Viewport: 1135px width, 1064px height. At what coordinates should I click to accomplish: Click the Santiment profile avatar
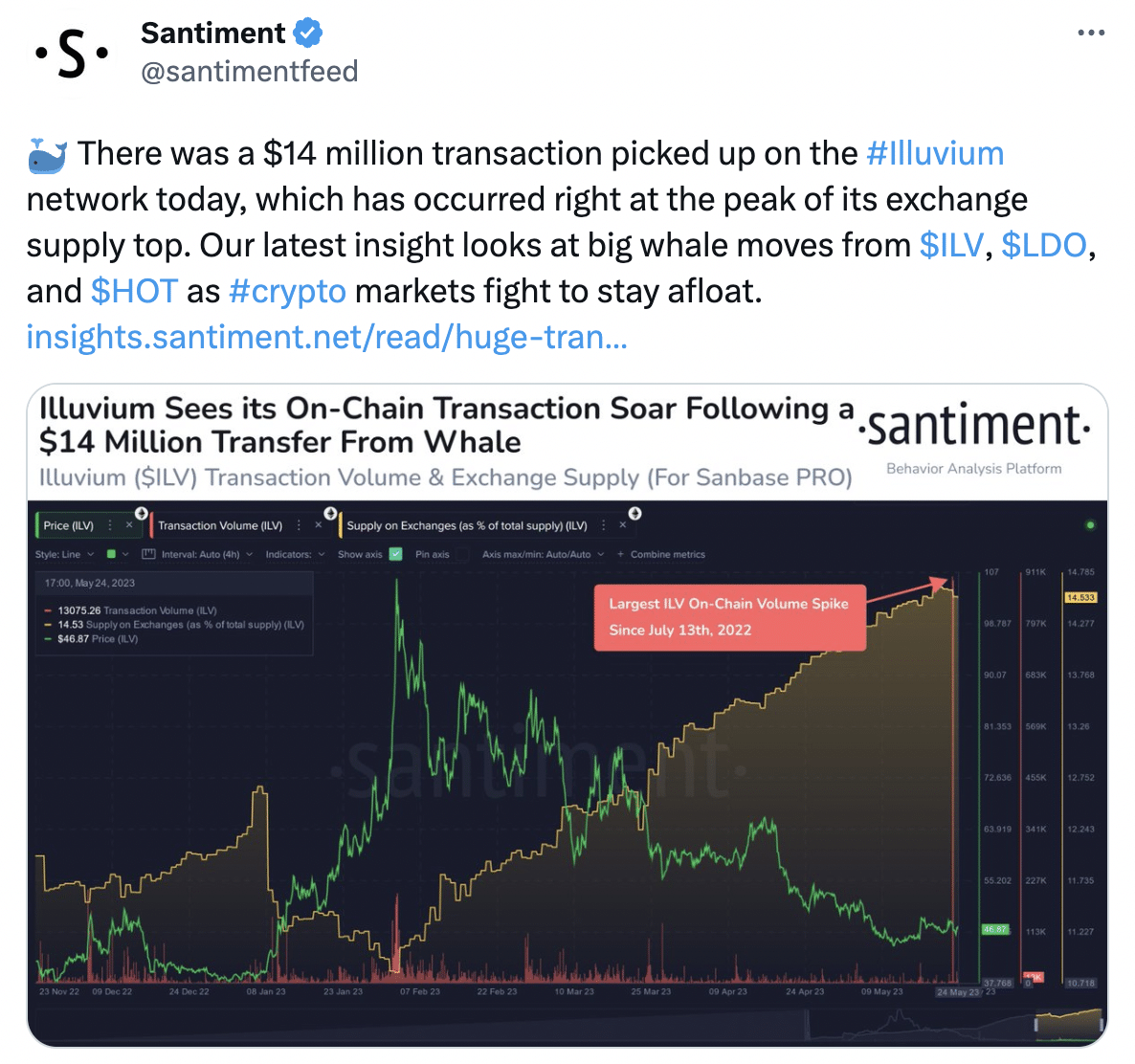click(71, 54)
